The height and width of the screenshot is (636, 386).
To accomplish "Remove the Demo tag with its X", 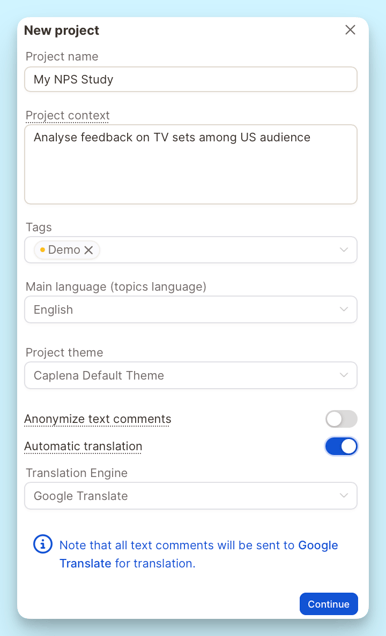I will pyautogui.click(x=88, y=250).
